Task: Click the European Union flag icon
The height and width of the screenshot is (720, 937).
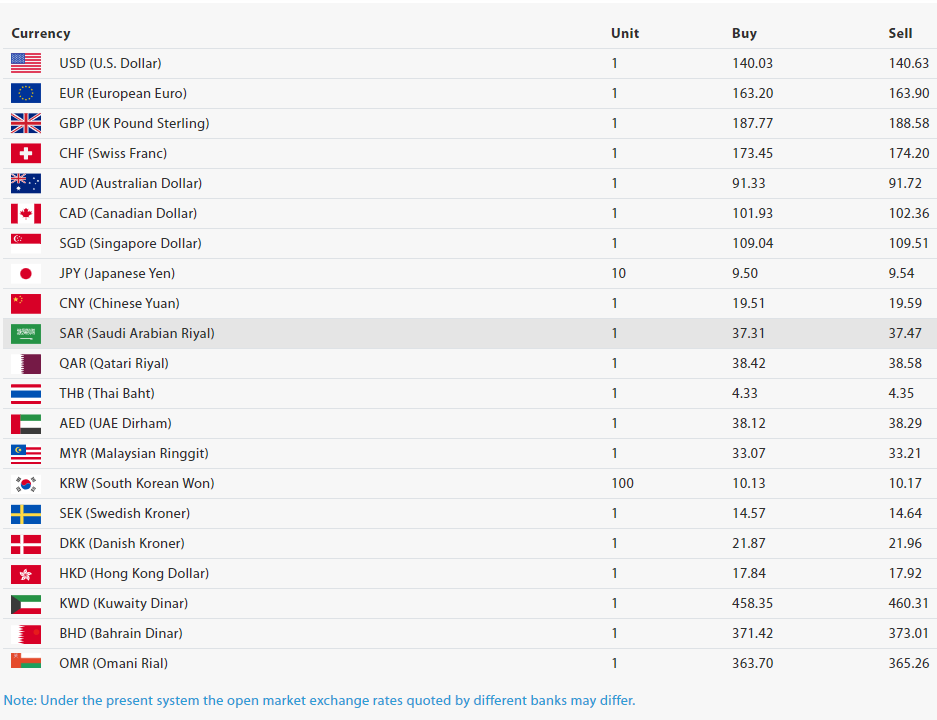Action: tap(26, 93)
